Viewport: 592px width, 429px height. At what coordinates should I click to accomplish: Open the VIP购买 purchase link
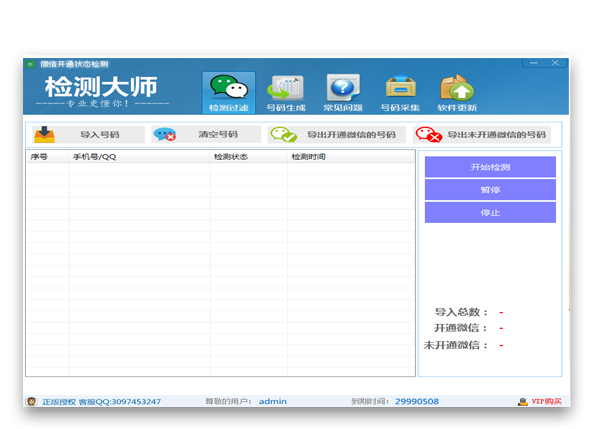547,401
